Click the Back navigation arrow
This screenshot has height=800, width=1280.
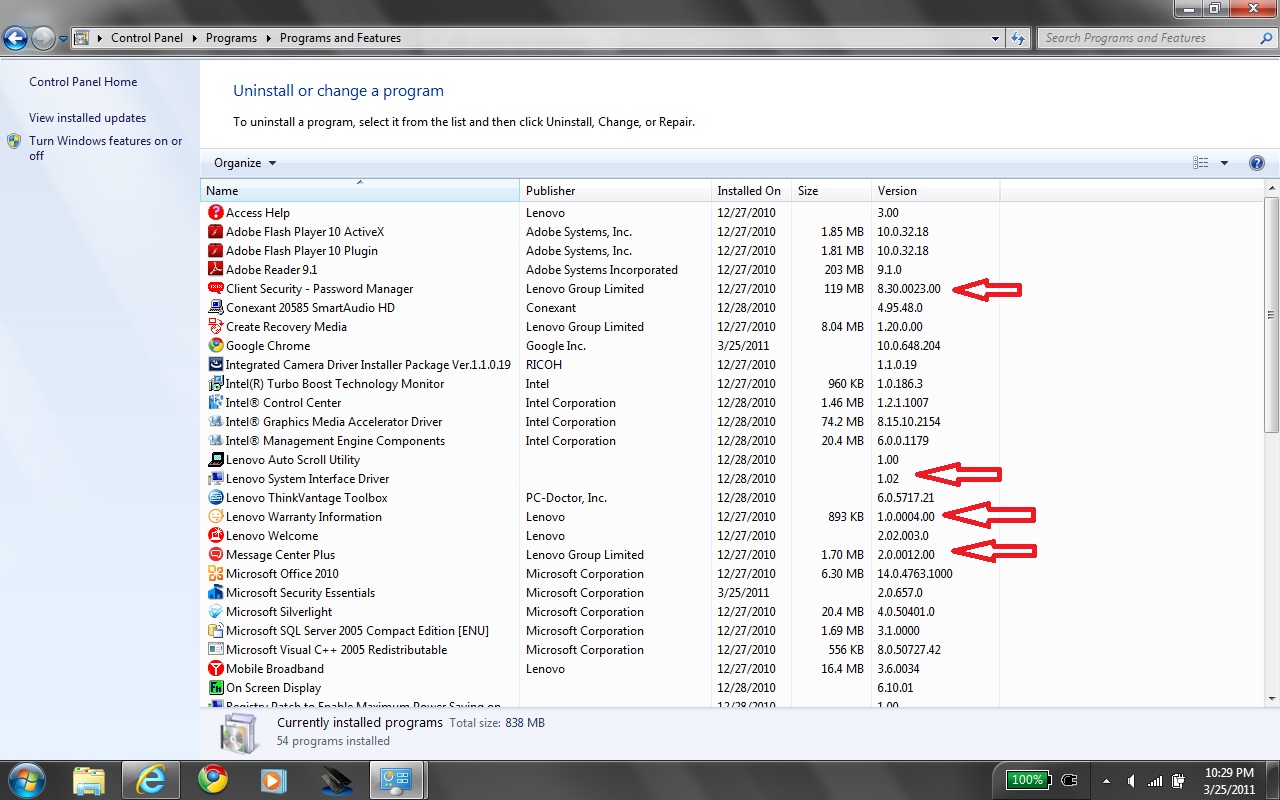click(x=15, y=39)
